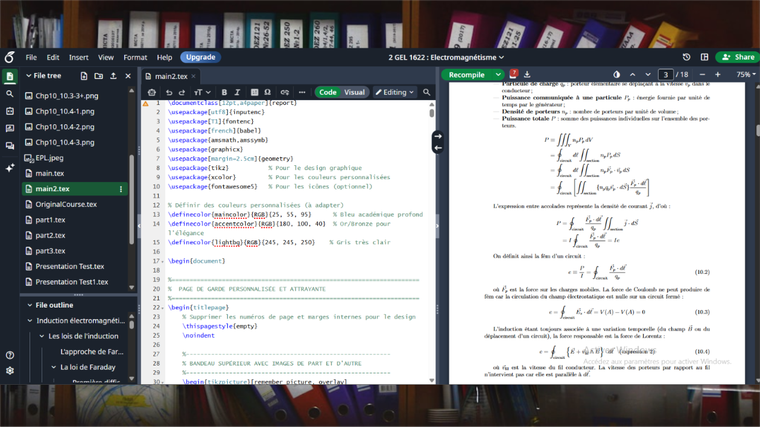Open the Overleaf home logo
760x427 pixels.
coord(9,57)
